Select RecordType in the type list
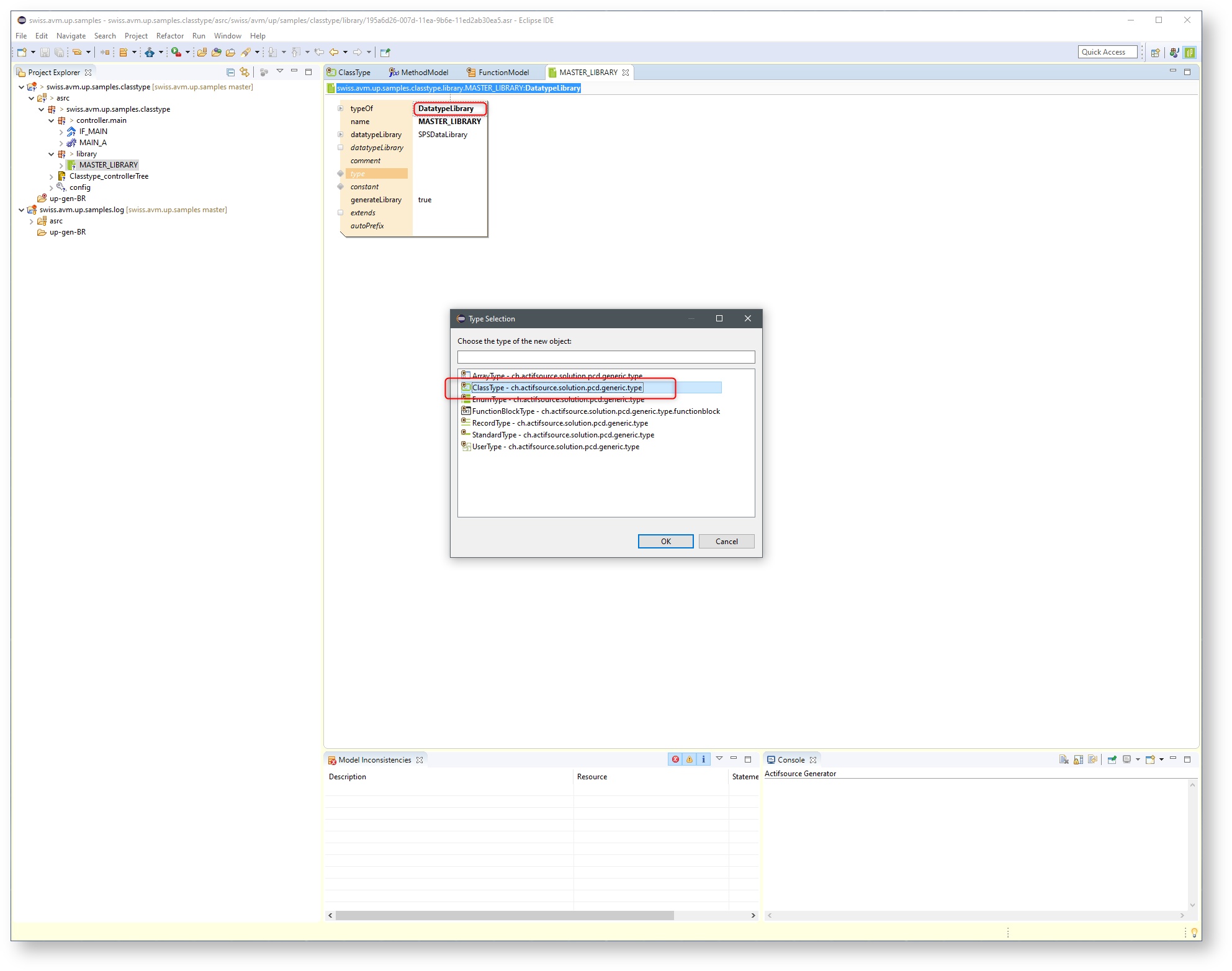This screenshot has height=971, width=1232. click(559, 423)
